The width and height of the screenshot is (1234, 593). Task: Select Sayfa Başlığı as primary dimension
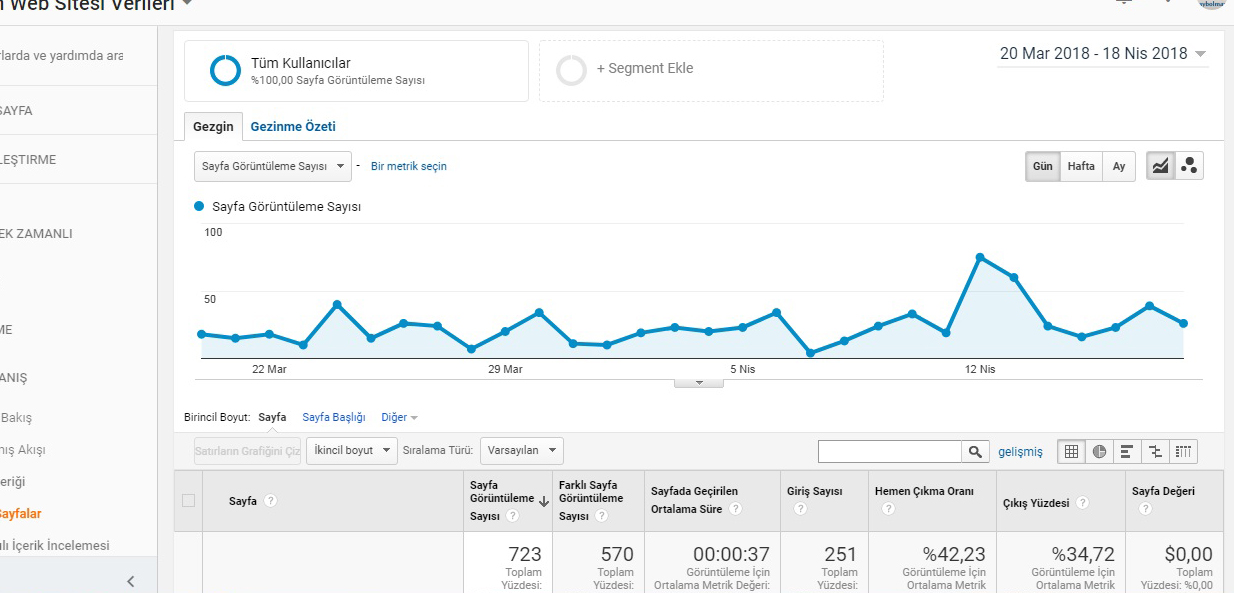pos(334,417)
